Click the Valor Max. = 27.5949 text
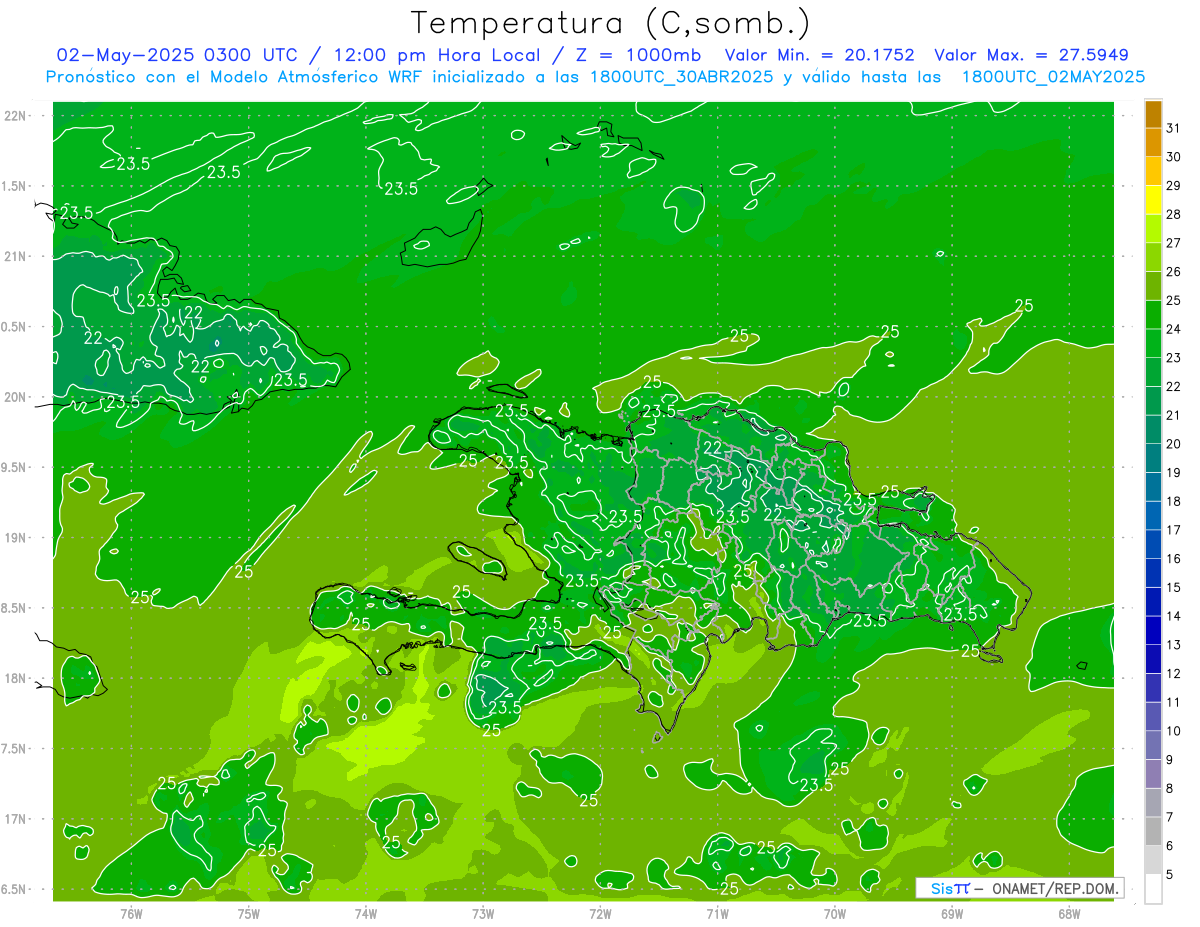This screenshot has width=1200, height=927. pos(1031,55)
